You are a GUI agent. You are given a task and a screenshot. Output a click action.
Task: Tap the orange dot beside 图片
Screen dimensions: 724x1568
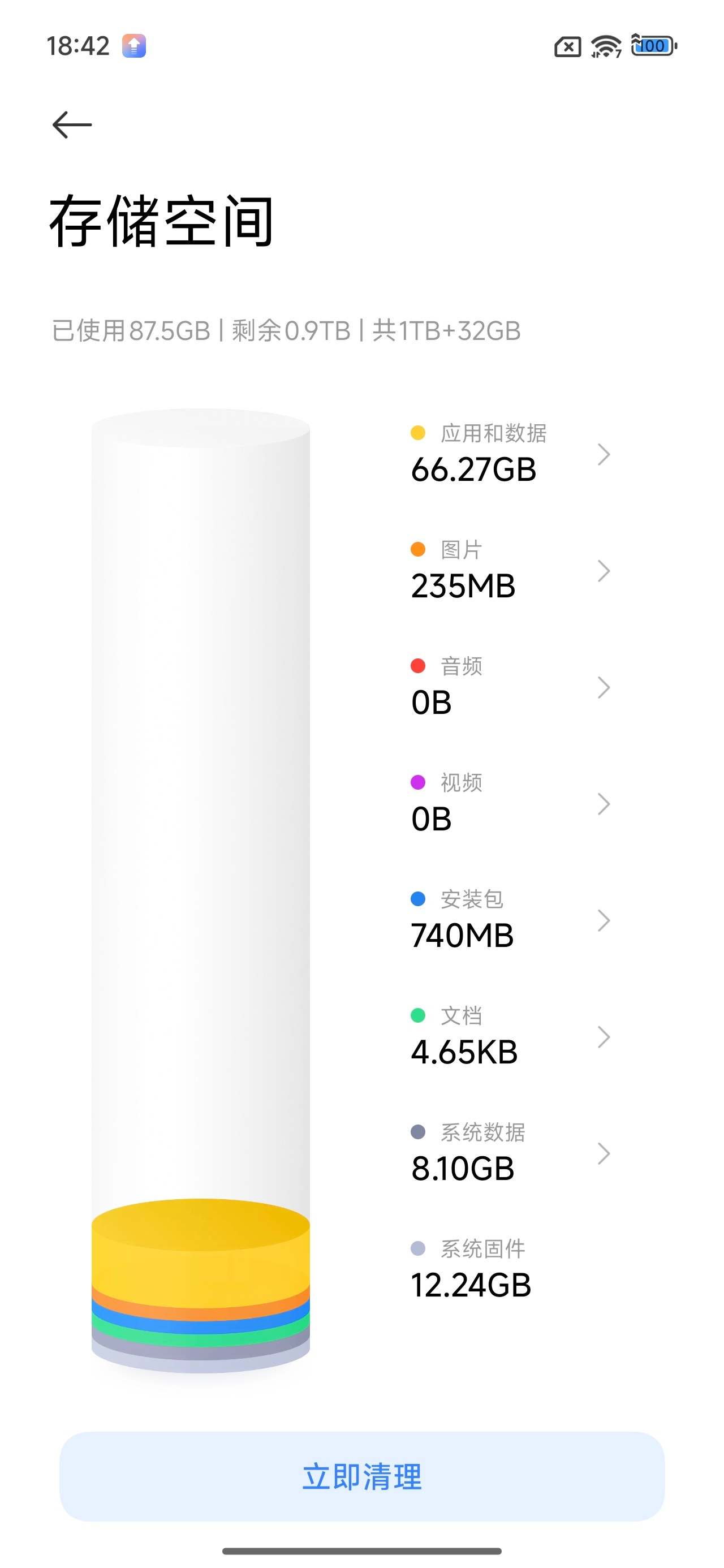418,549
